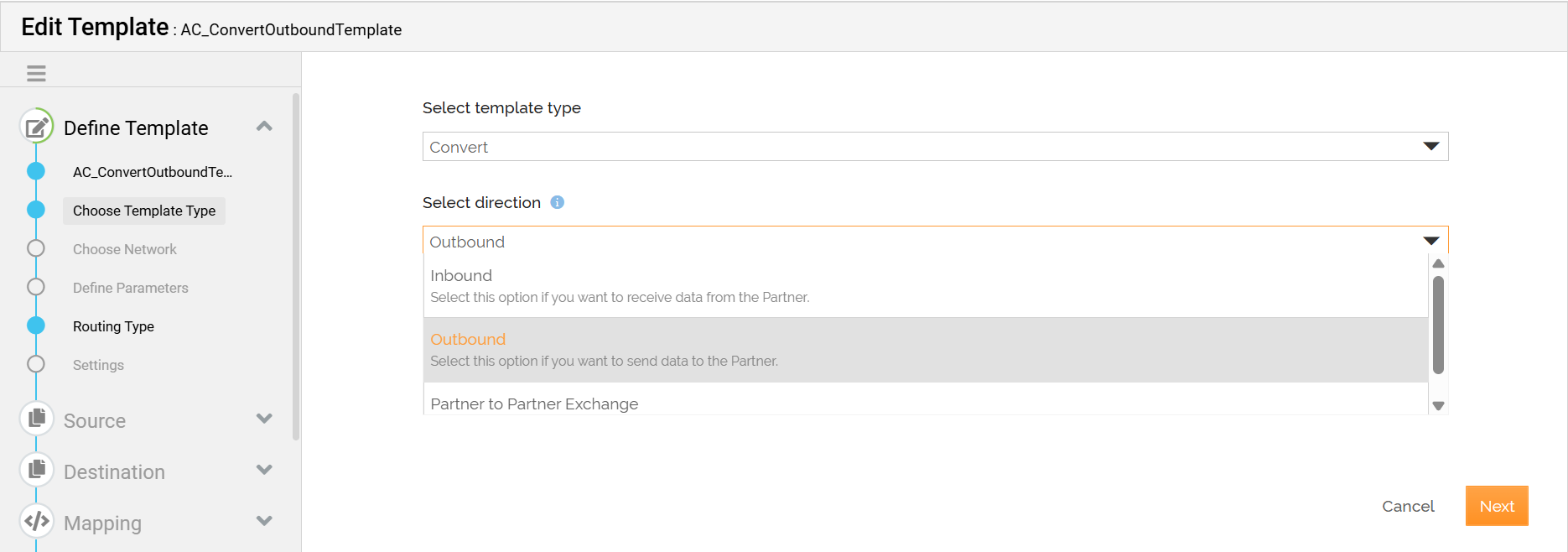
Task: Select the Choose Network step circle
Action: pyautogui.click(x=36, y=248)
